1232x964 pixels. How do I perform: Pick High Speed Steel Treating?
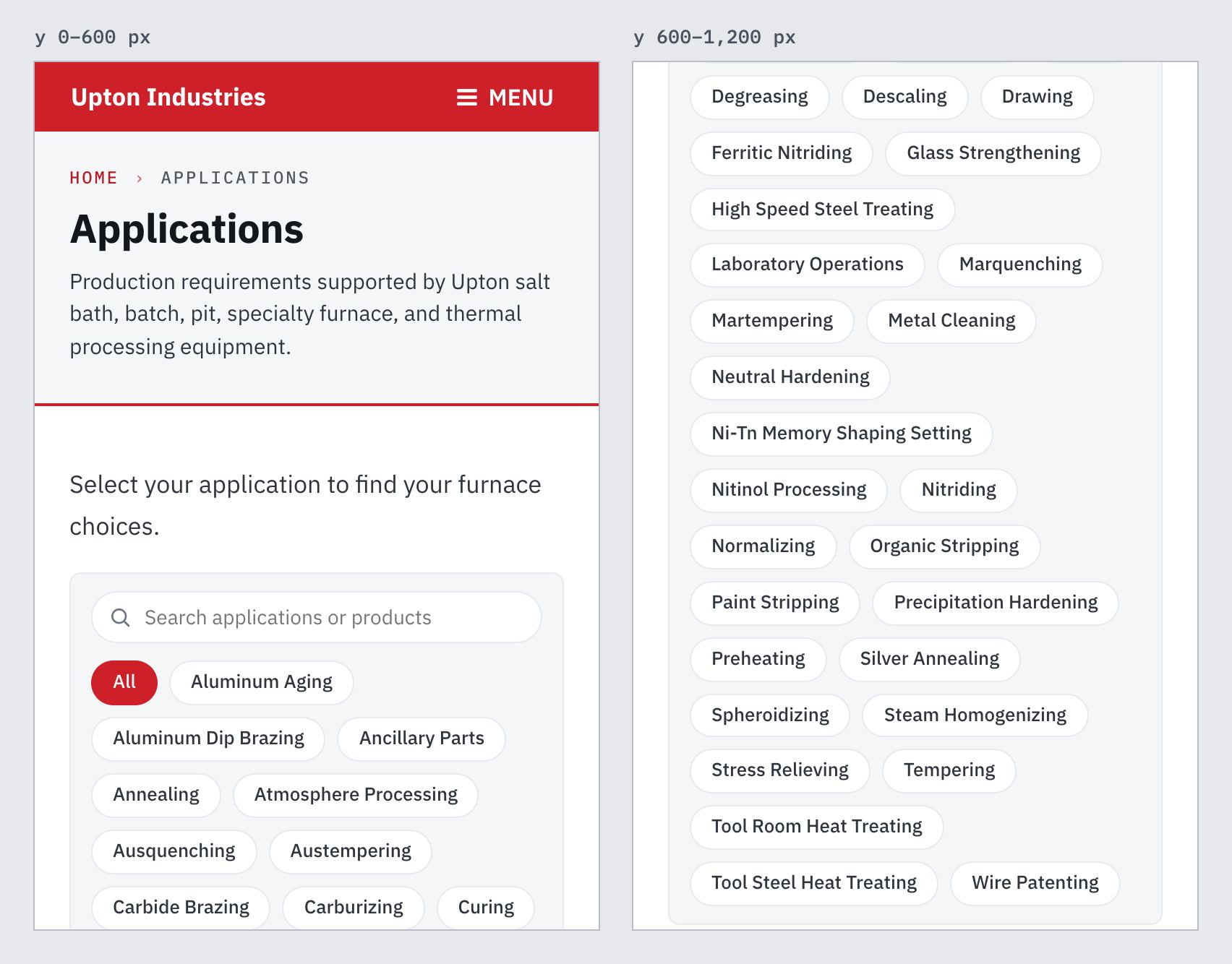[823, 210]
